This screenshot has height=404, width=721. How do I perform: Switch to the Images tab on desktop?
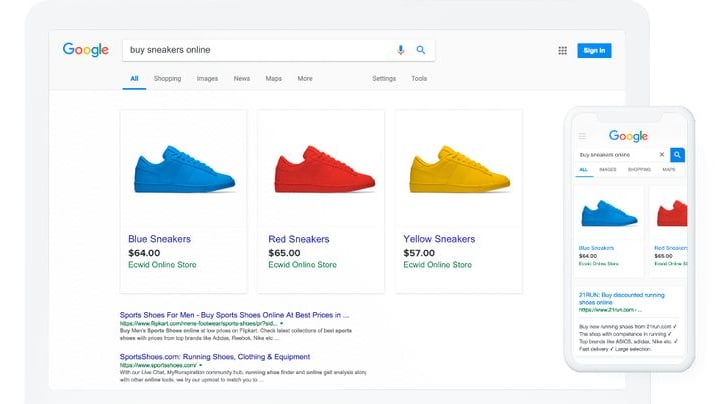coord(207,79)
